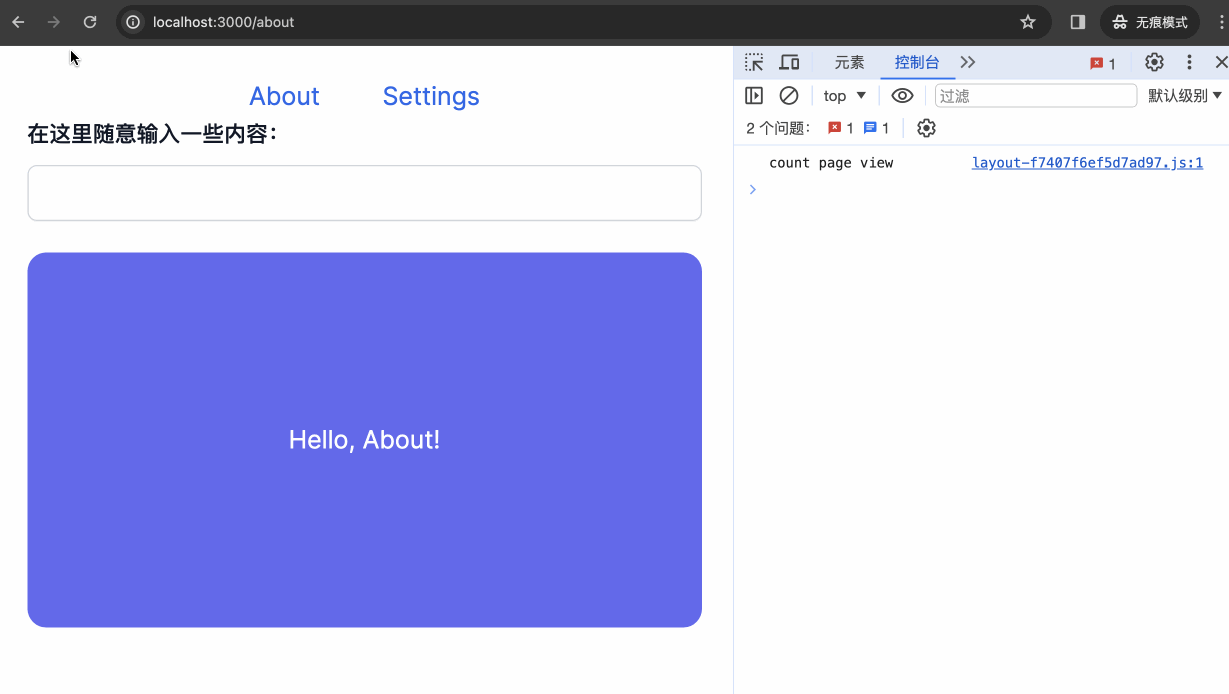The height and width of the screenshot is (694, 1229).
Task: Click the error counter badge in DevTools
Action: [1103, 62]
